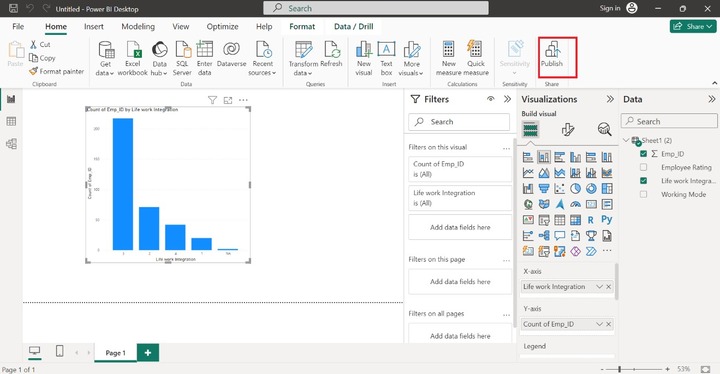Enter Focus mode on the chart
This screenshot has width=720, height=374.
tap(228, 100)
